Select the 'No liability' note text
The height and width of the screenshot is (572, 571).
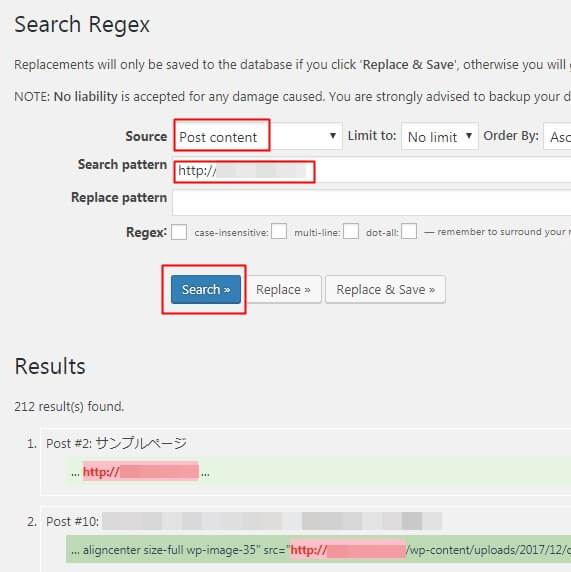click(x=86, y=97)
